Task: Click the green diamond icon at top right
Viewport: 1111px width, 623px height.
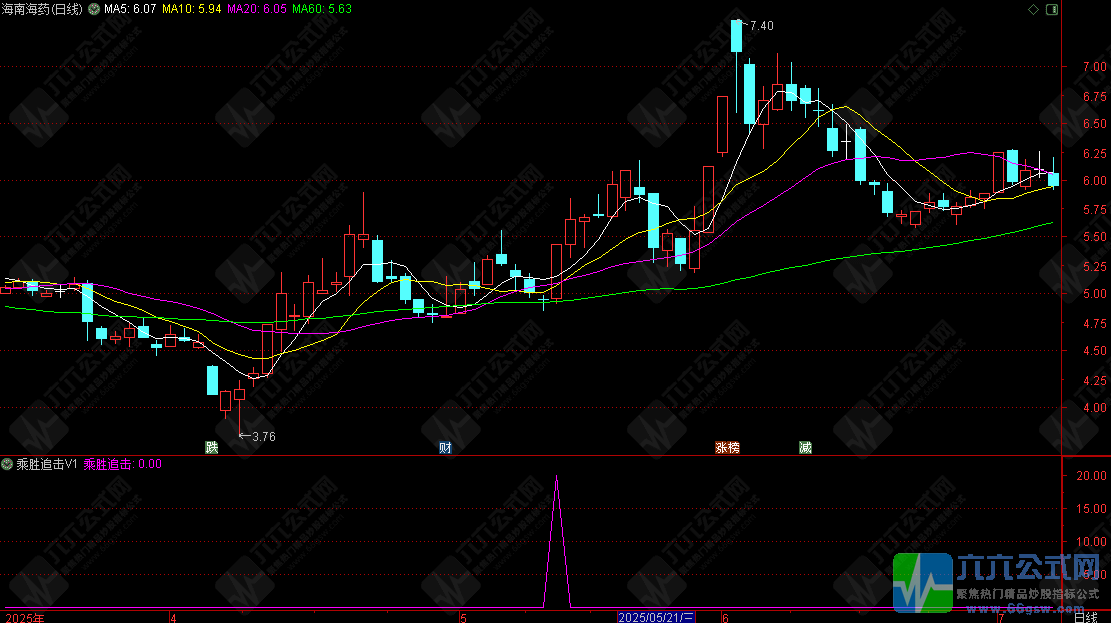Action: coord(1033,9)
